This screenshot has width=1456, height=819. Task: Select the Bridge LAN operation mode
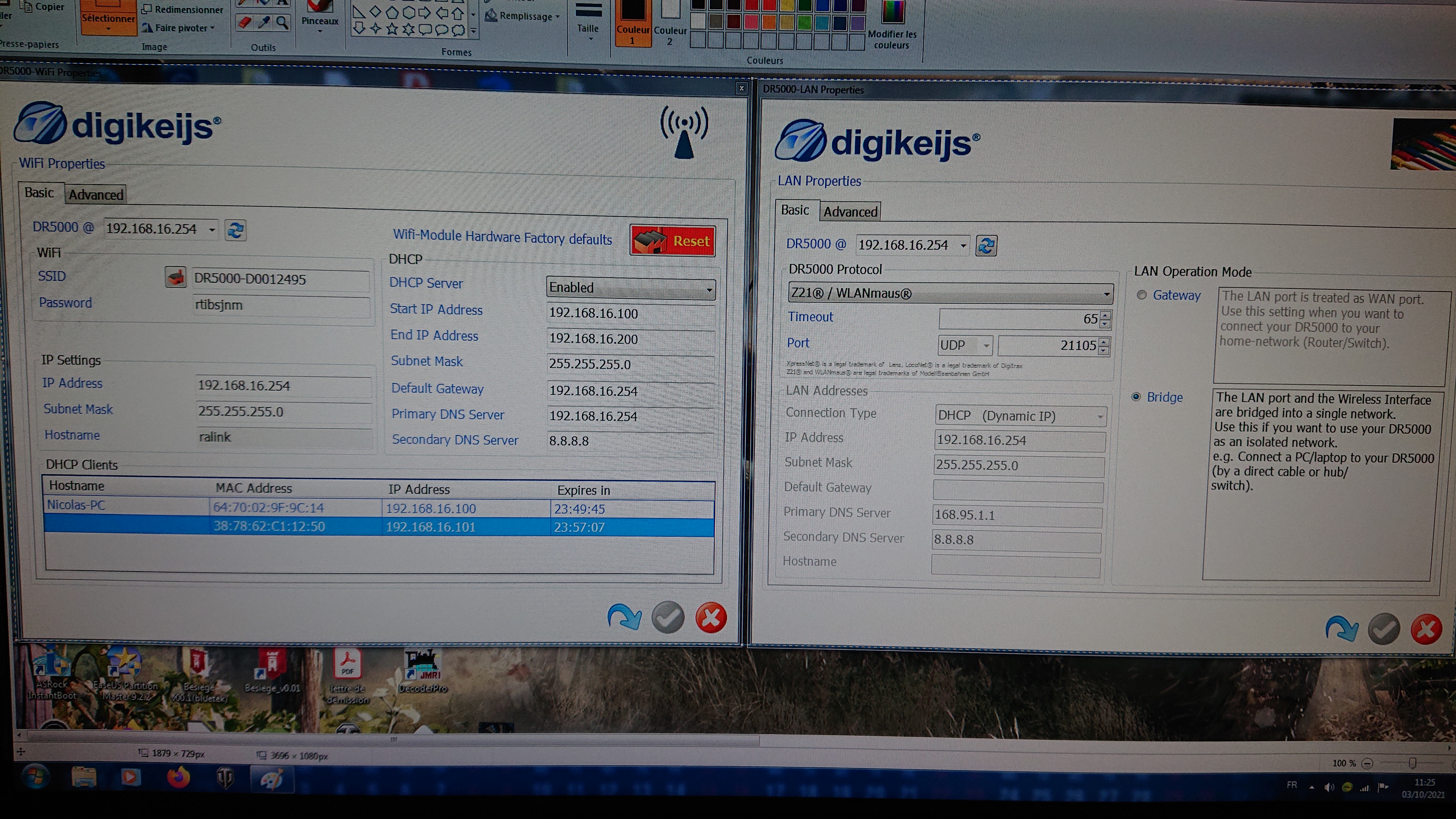pyautogui.click(x=1136, y=397)
